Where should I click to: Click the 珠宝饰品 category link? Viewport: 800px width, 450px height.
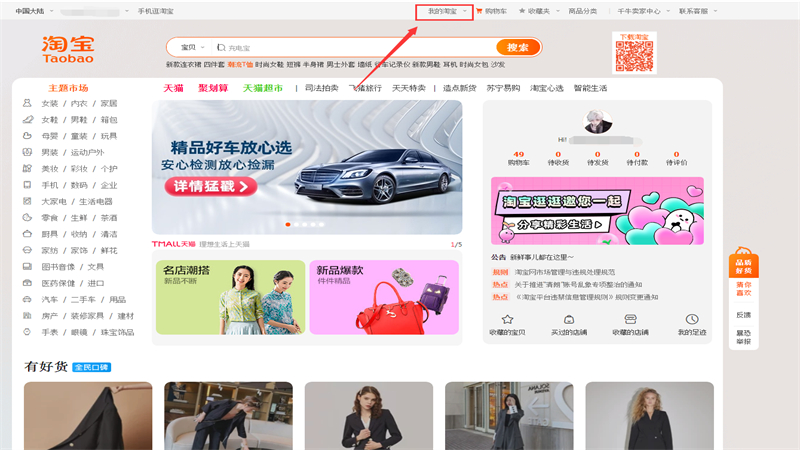coord(117,332)
